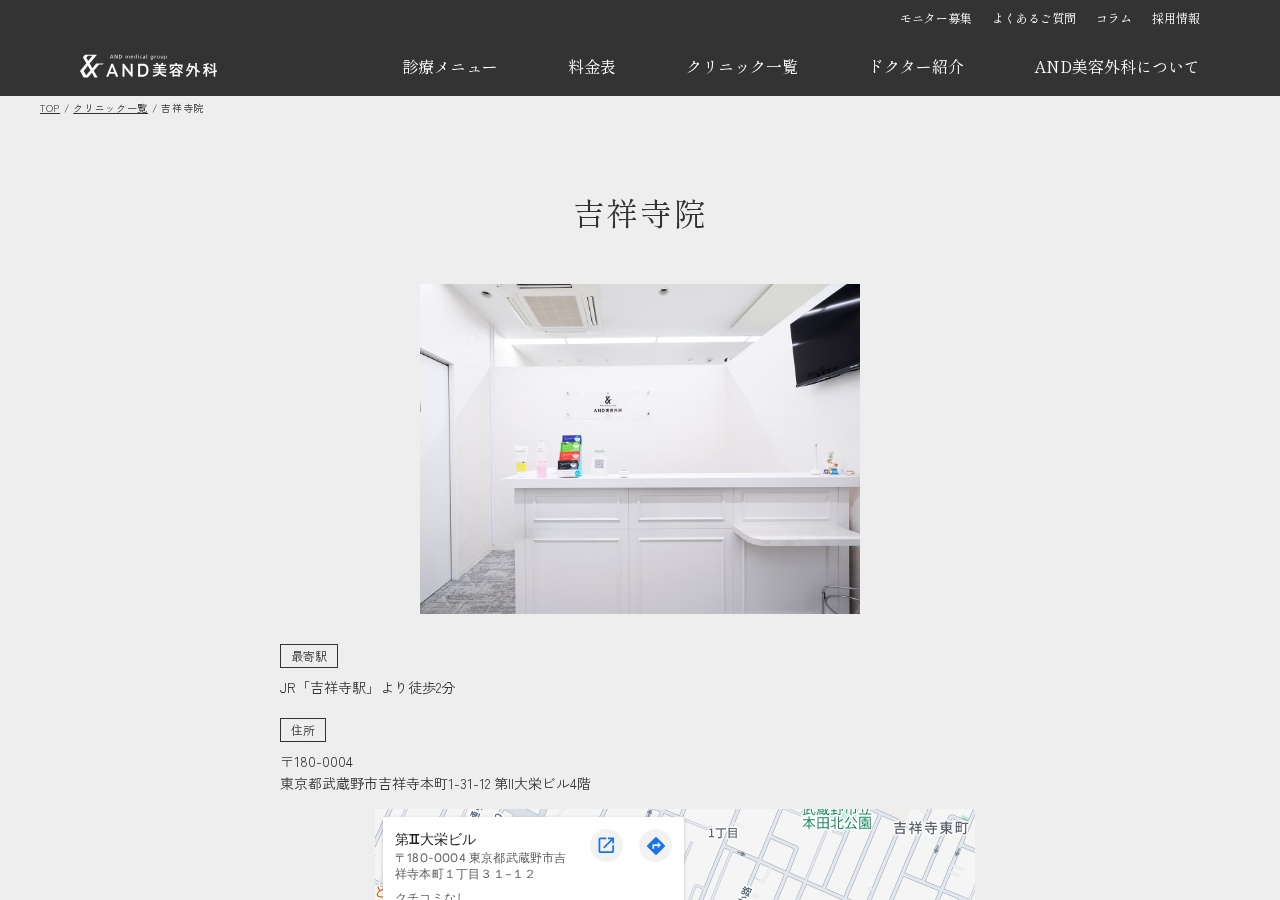Open よくあるご質問 link

tap(1034, 18)
